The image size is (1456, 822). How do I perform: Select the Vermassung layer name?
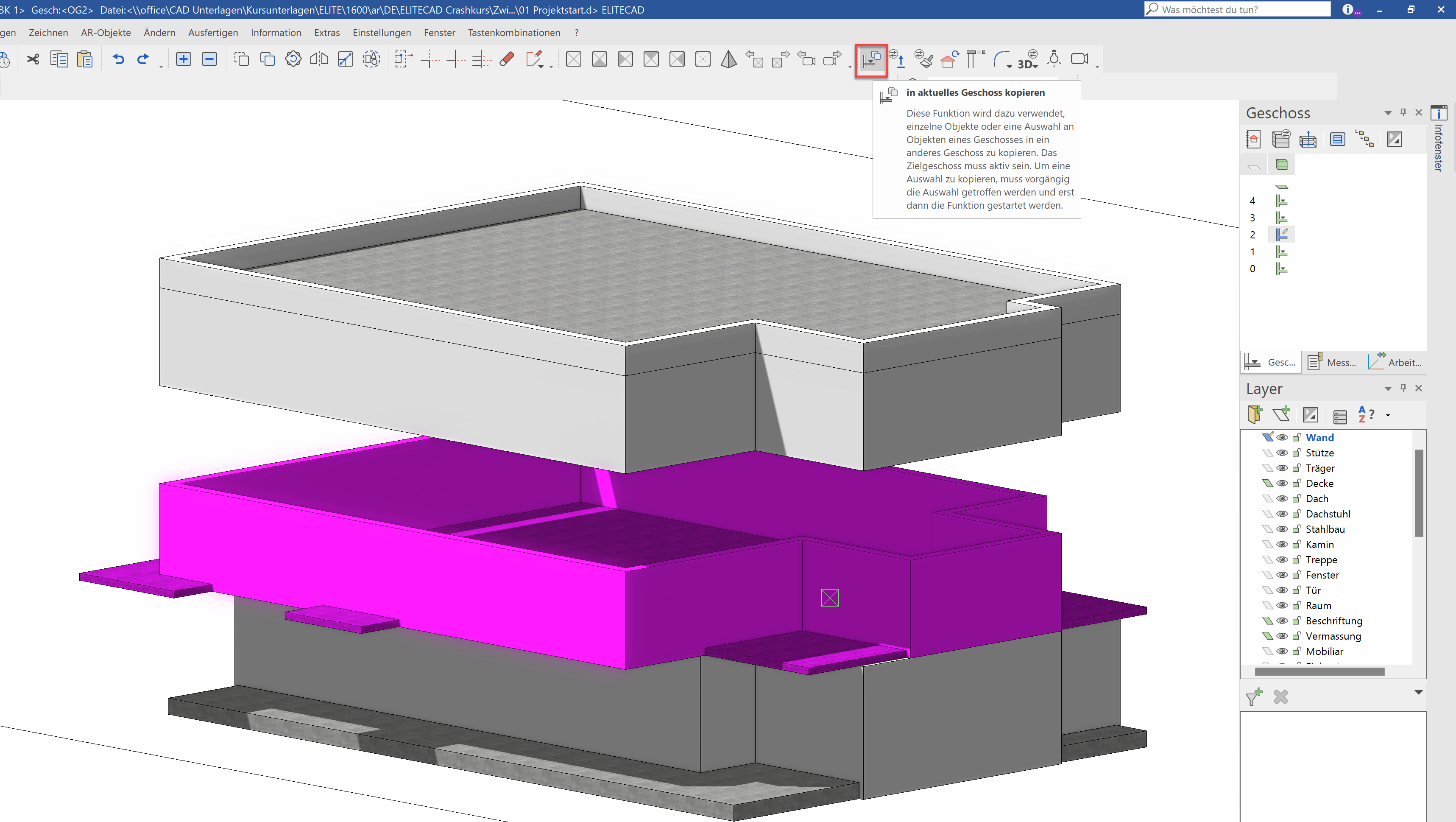[x=1333, y=636]
